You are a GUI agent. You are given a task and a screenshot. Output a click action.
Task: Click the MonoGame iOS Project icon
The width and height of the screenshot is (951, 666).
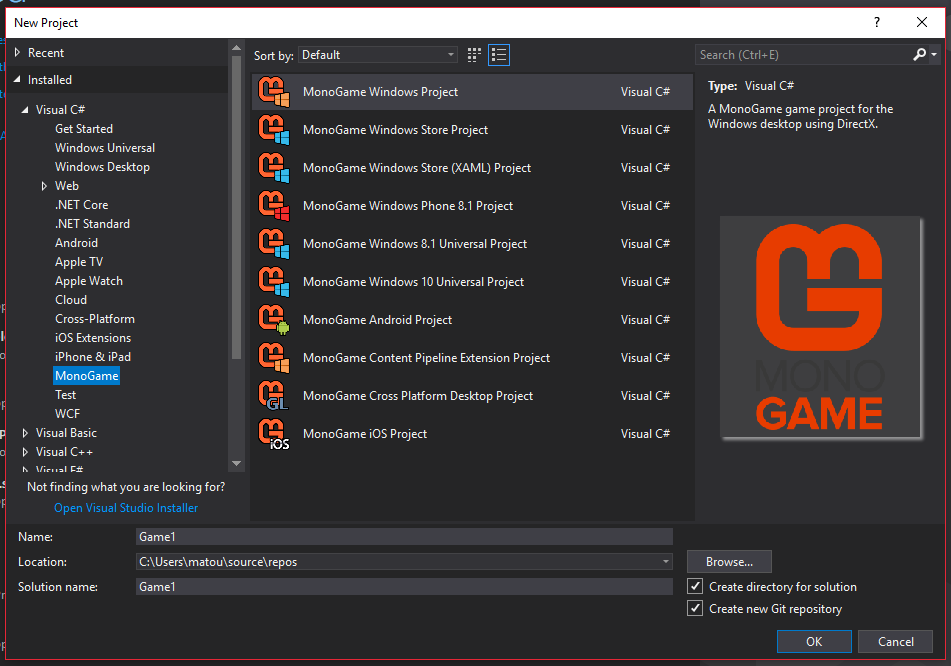273,434
